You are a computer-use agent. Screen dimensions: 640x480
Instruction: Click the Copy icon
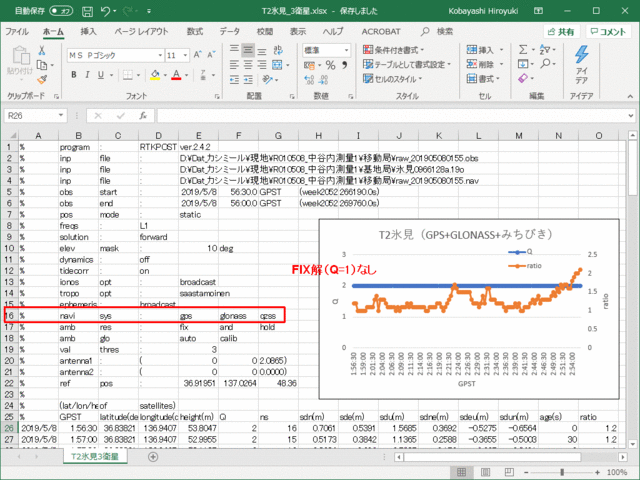(x=42, y=65)
